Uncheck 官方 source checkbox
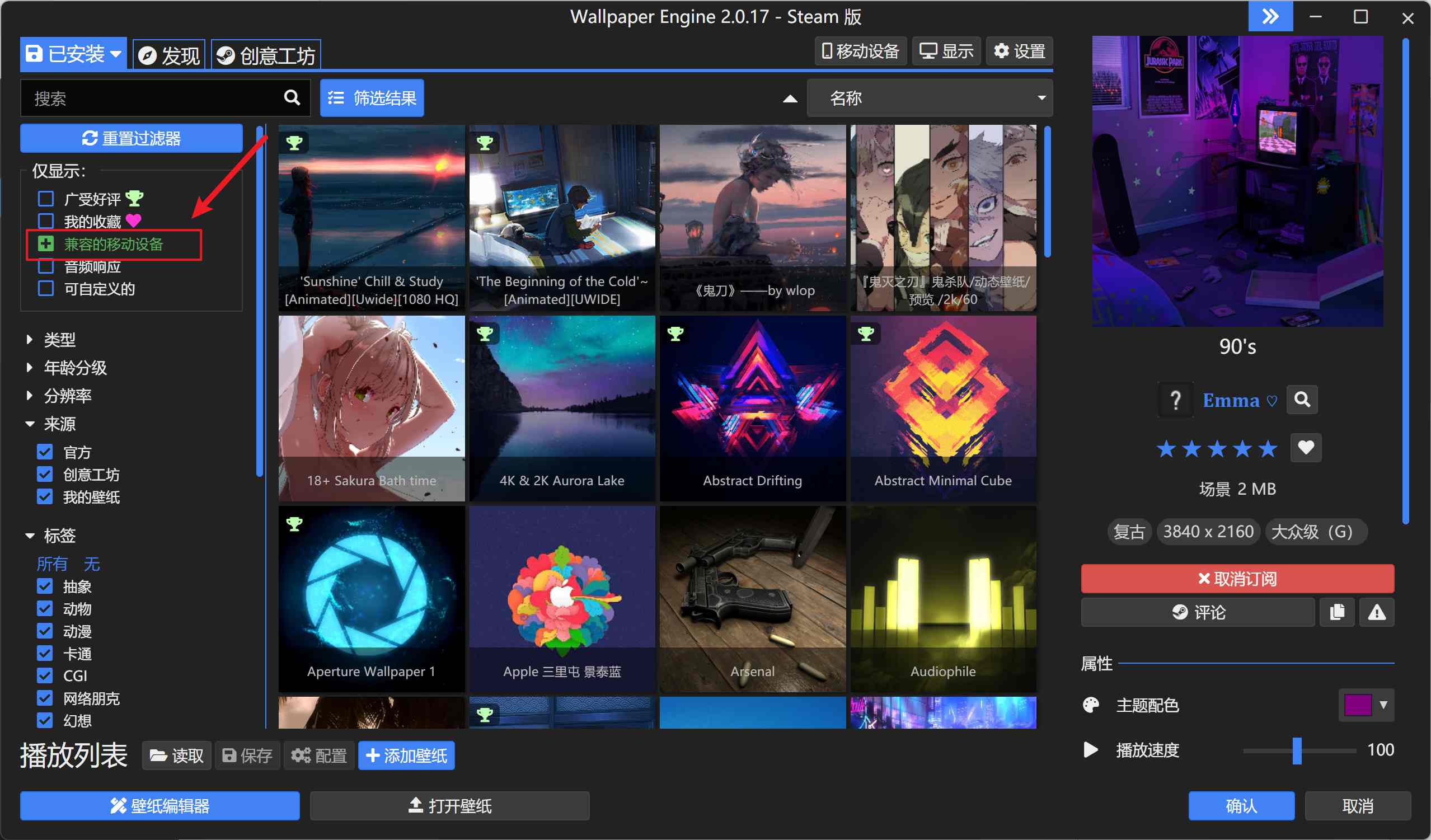Viewport: 1431px width, 840px height. point(45,452)
